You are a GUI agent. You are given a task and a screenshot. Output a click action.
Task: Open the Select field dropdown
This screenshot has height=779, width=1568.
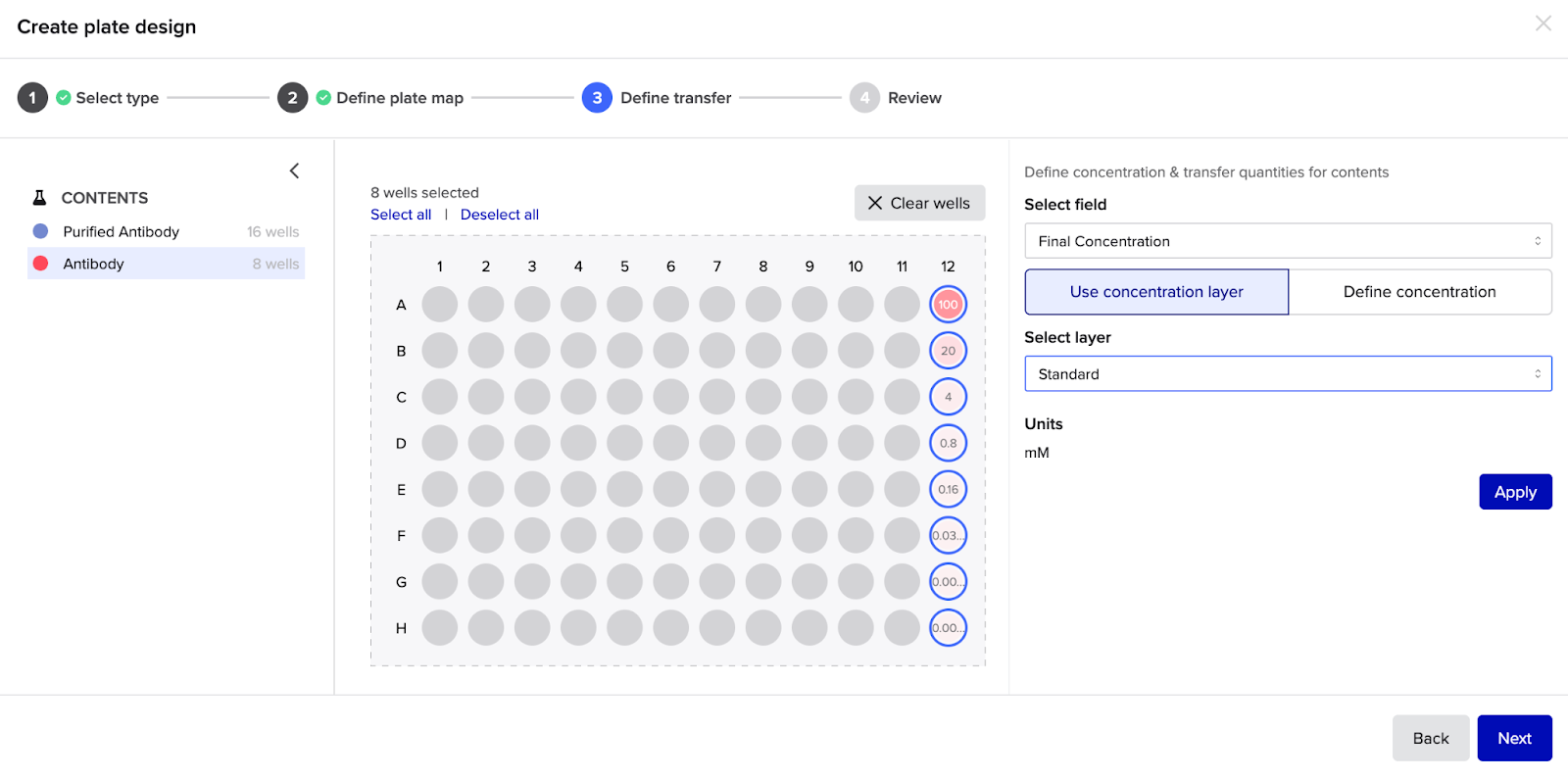click(x=1288, y=241)
